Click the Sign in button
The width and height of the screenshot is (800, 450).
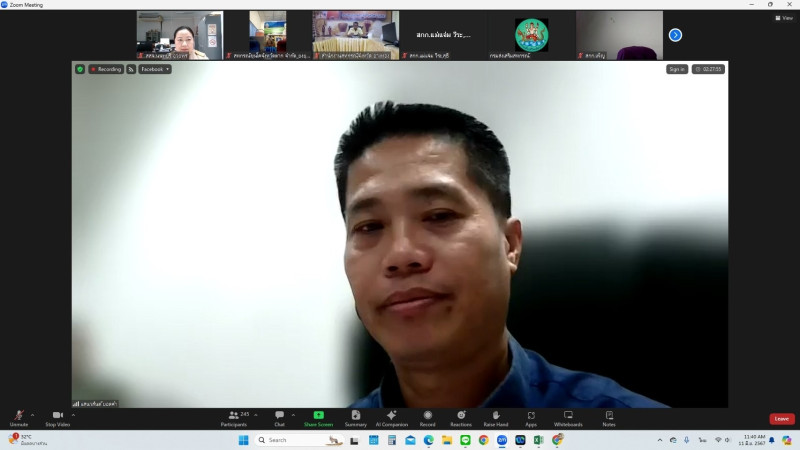pos(677,69)
